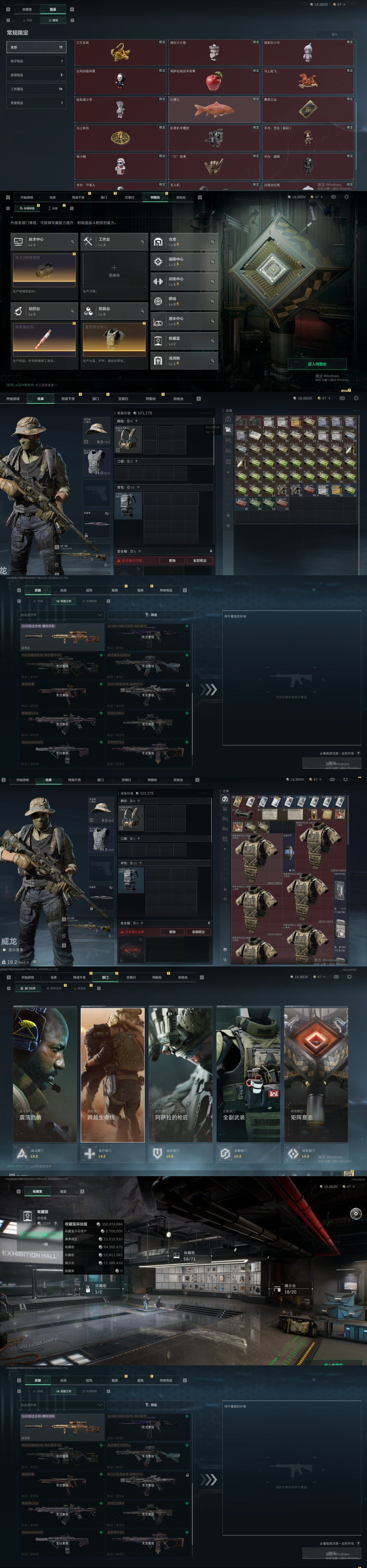367x1568 pixels.
Task: Open the 马上起飞 horse collectible card
Action: [307, 81]
